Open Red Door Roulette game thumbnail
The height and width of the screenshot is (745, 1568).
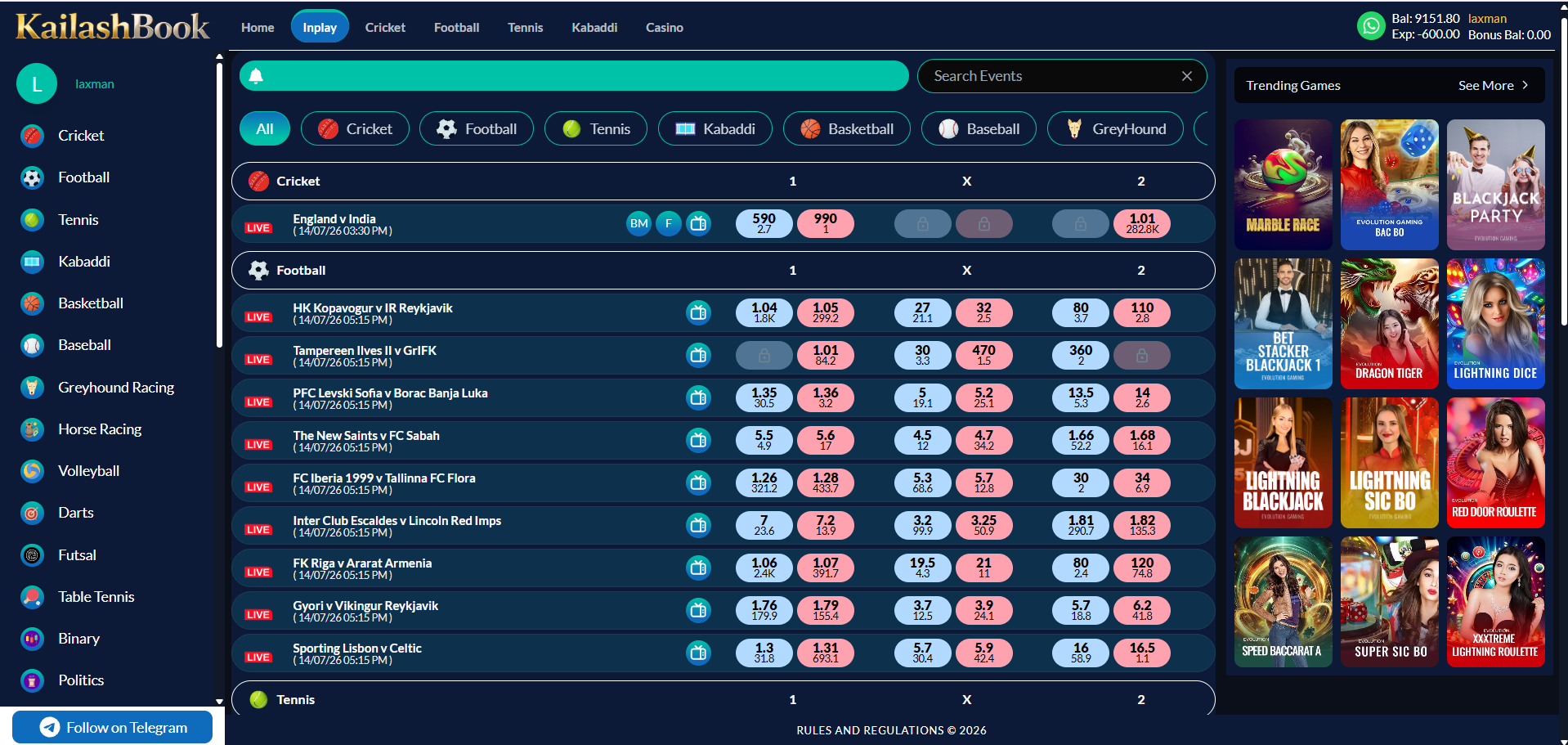[x=1495, y=463]
